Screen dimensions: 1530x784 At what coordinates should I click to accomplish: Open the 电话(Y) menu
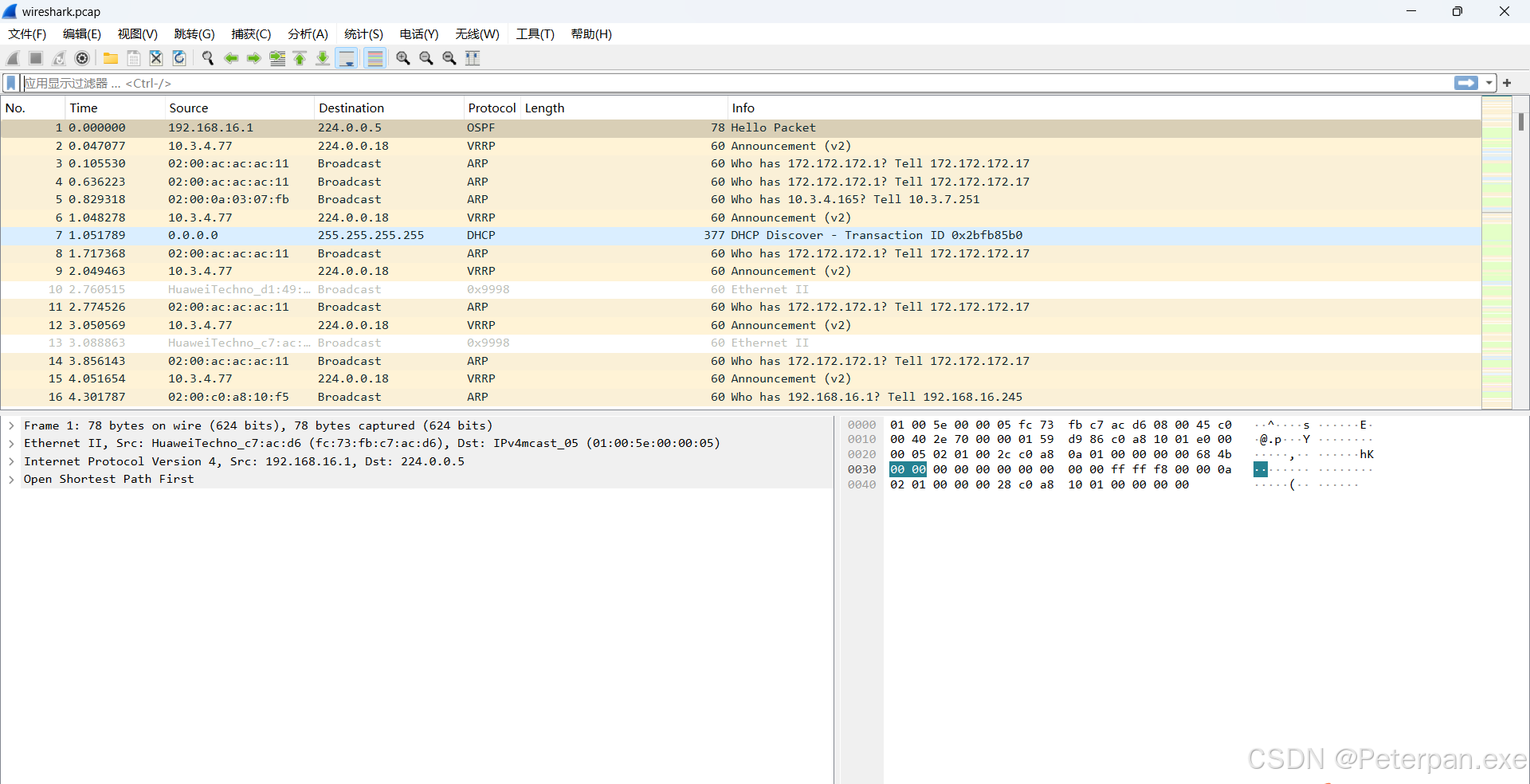pos(419,34)
